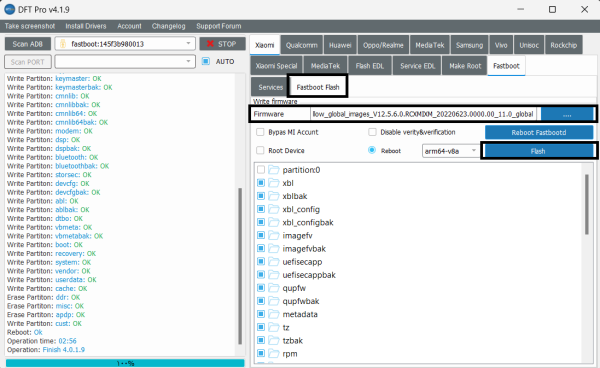
Task: Select the xbl_config partition row
Action: pyautogui.click(x=301, y=209)
